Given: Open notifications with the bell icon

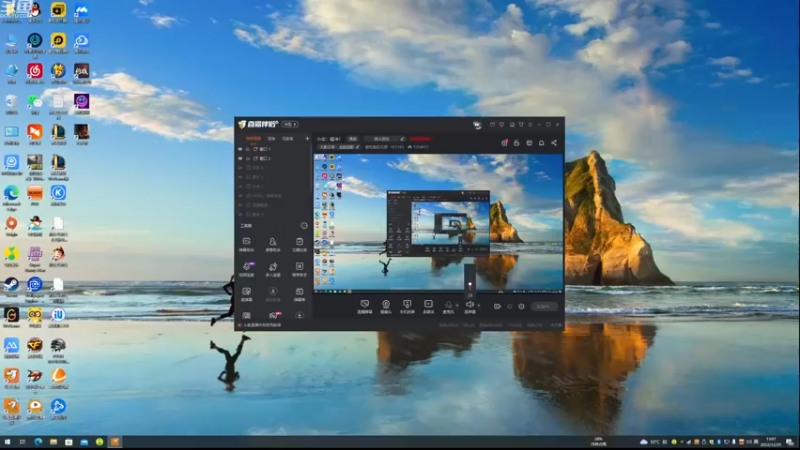Looking at the screenshot, I should tap(541, 143).
